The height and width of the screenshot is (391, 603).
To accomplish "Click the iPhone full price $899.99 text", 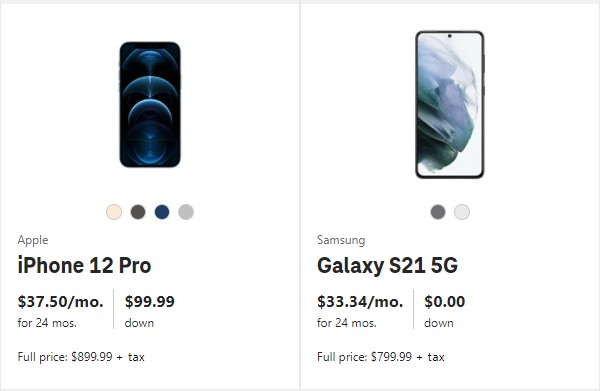I will pyautogui.click(x=81, y=357).
